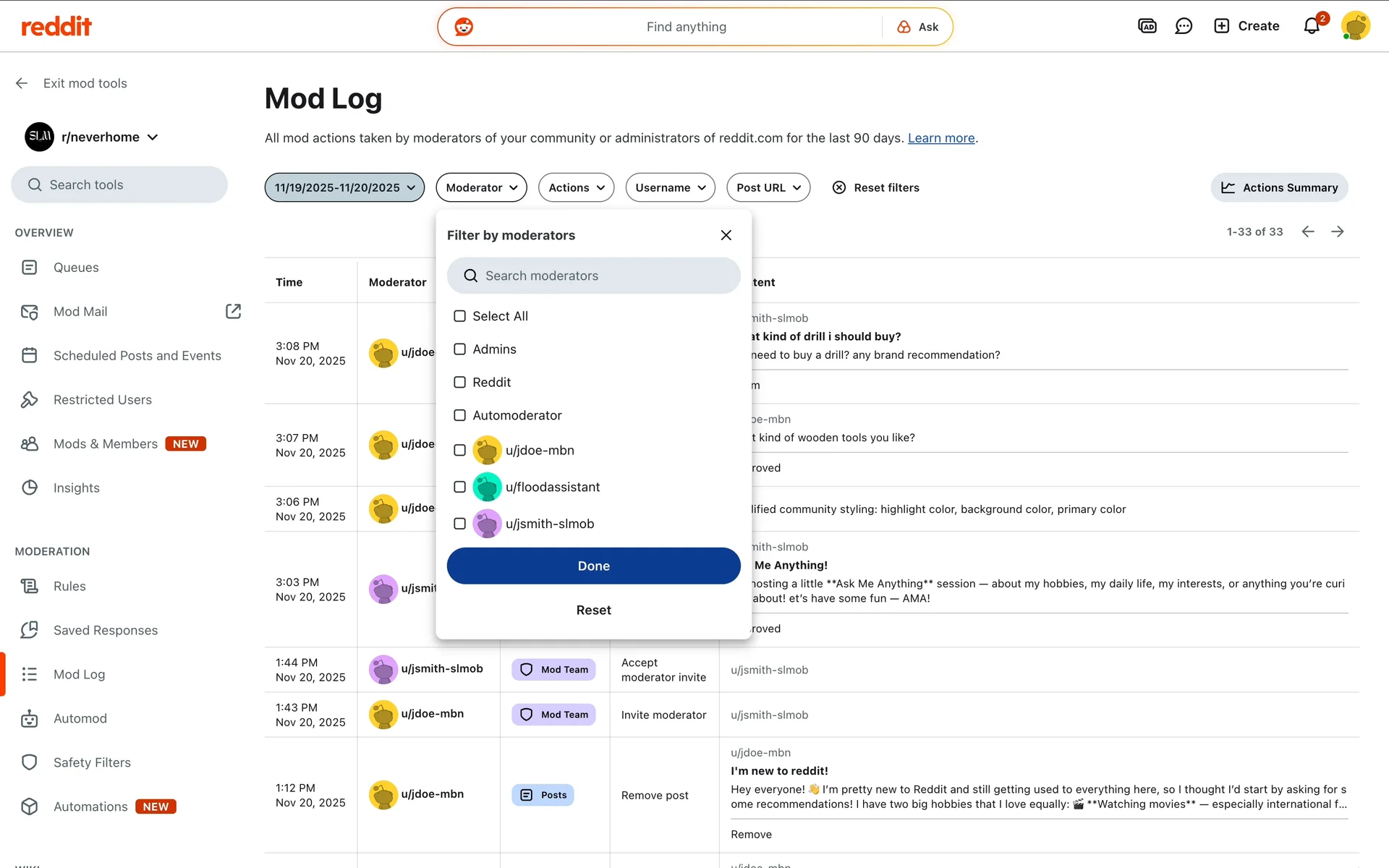The height and width of the screenshot is (868, 1389).
Task: Click the Reddit snoo search icon
Action: click(x=464, y=27)
